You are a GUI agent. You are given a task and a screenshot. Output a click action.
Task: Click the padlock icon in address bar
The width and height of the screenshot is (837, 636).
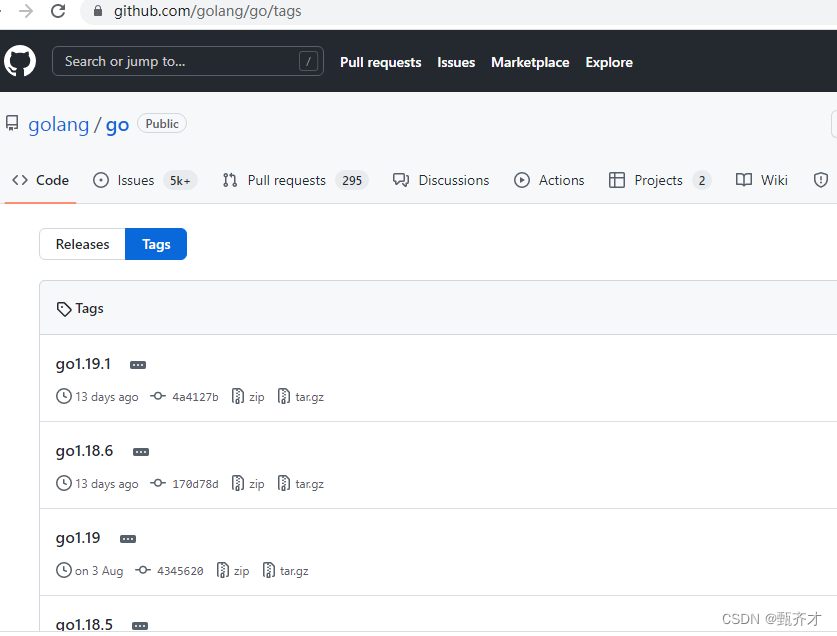(98, 11)
